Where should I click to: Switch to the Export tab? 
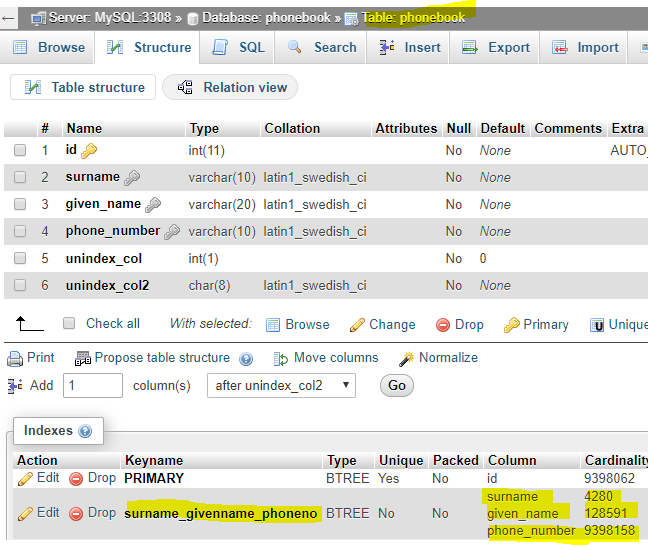(496, 47)
